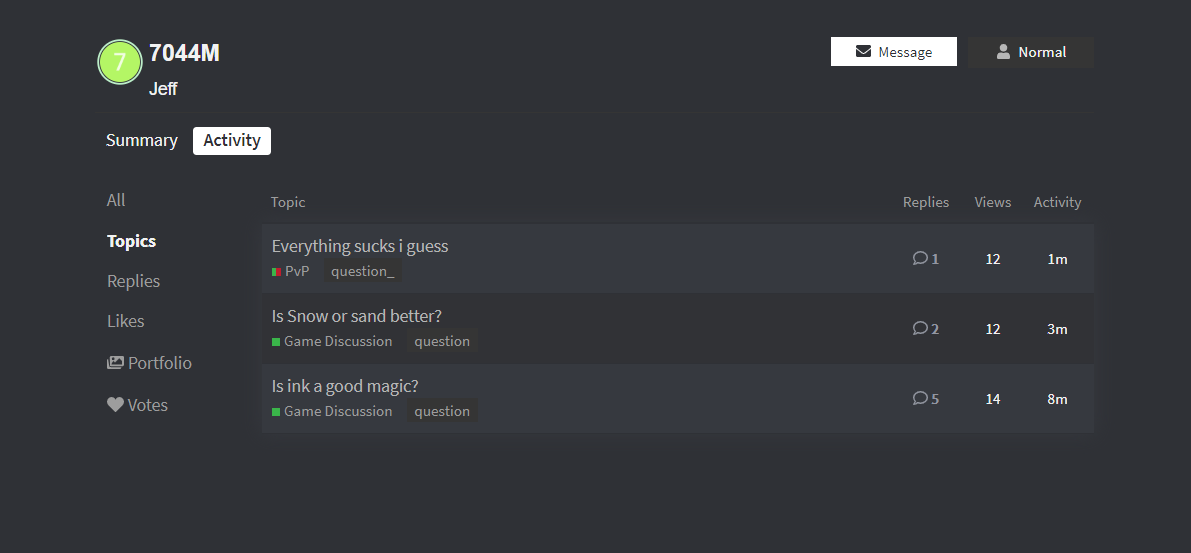Show All activity in sidebar

pyautogui.click(x=116, y=201)
